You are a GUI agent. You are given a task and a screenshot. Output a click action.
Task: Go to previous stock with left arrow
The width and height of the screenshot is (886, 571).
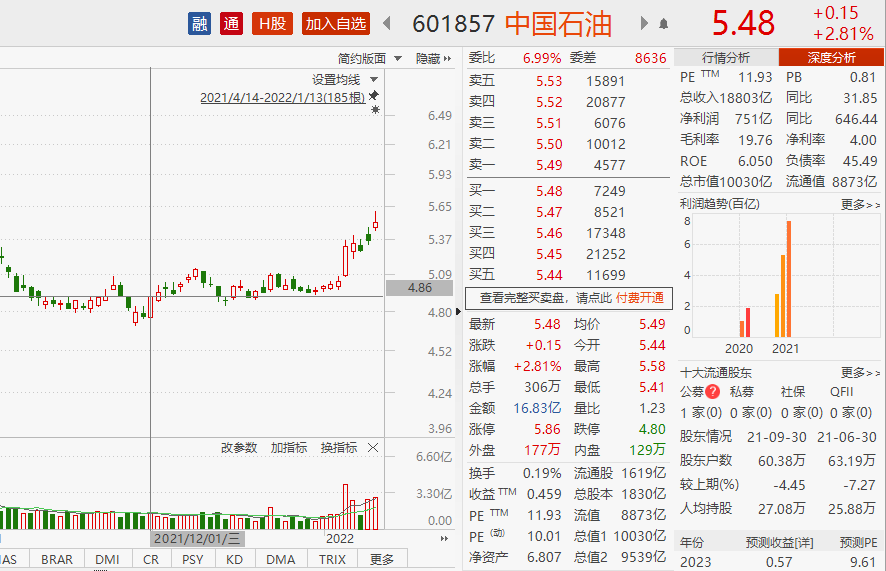[387, 24]
